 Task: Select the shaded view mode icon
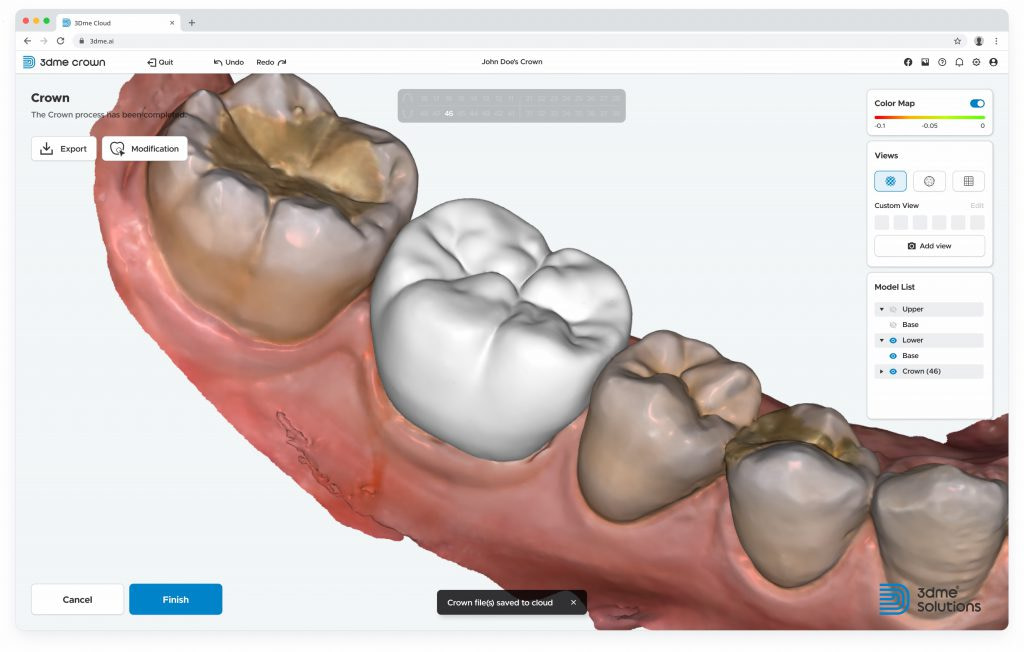890,180
